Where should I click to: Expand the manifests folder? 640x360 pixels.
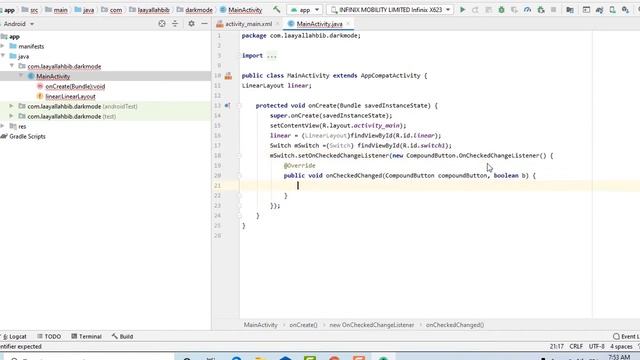[3, 46]
